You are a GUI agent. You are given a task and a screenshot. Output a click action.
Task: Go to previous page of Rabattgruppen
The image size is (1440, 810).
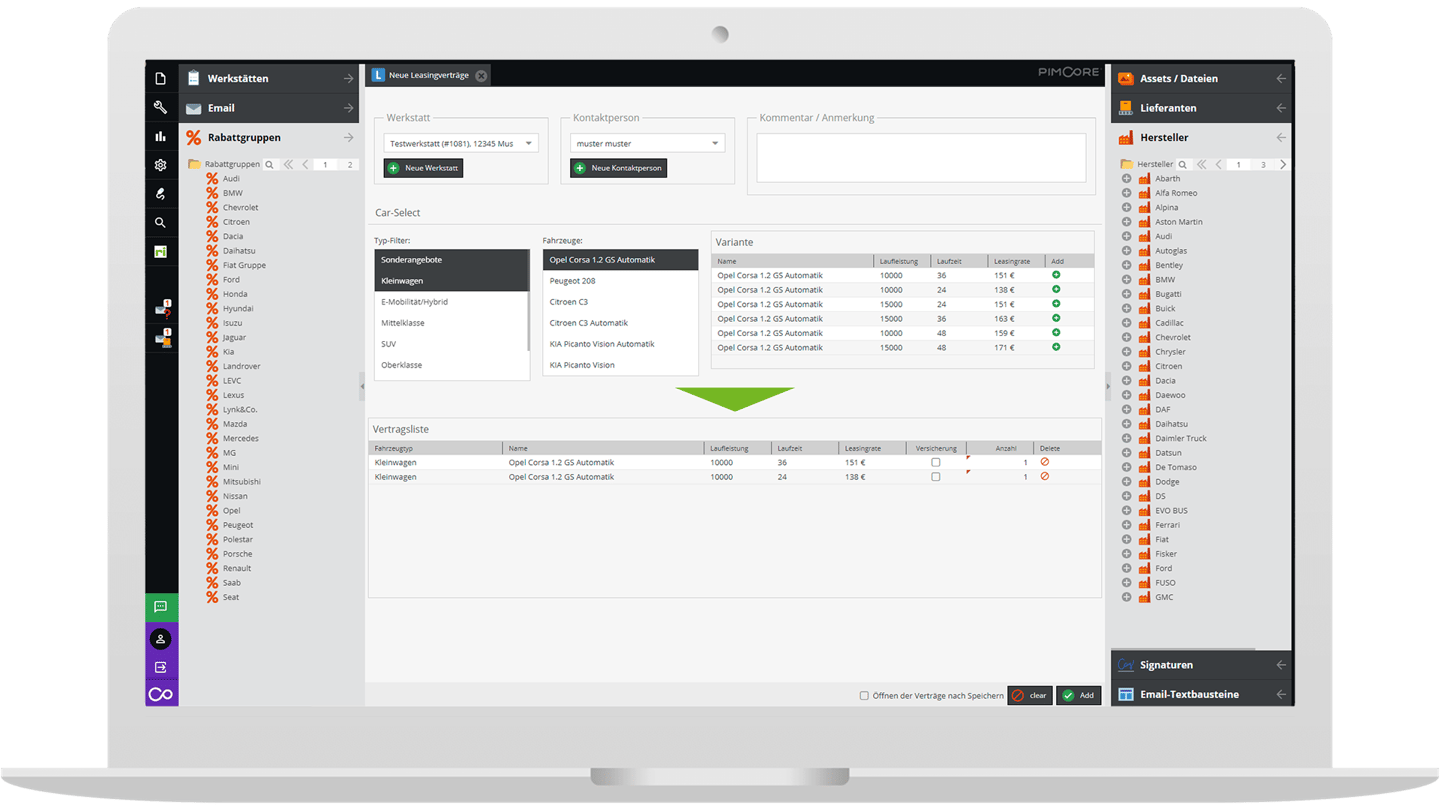[x=306, y=164]
